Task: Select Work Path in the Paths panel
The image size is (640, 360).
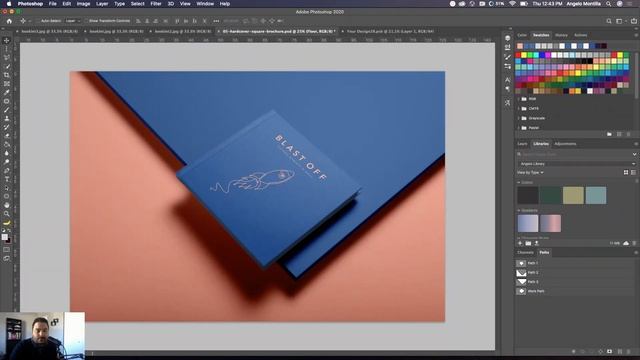Action: 575,291
